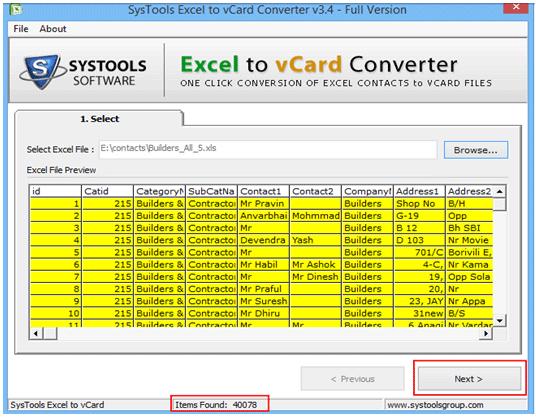Click 'Items Found: 40078' in status bar
536x417 pixels.
point(216,405)
